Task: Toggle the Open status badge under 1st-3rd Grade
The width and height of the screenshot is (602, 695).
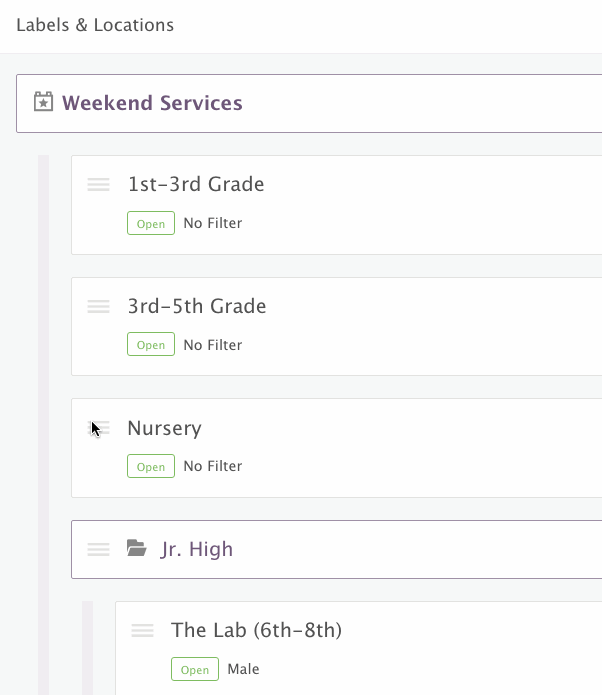Action: click(151, 223)
